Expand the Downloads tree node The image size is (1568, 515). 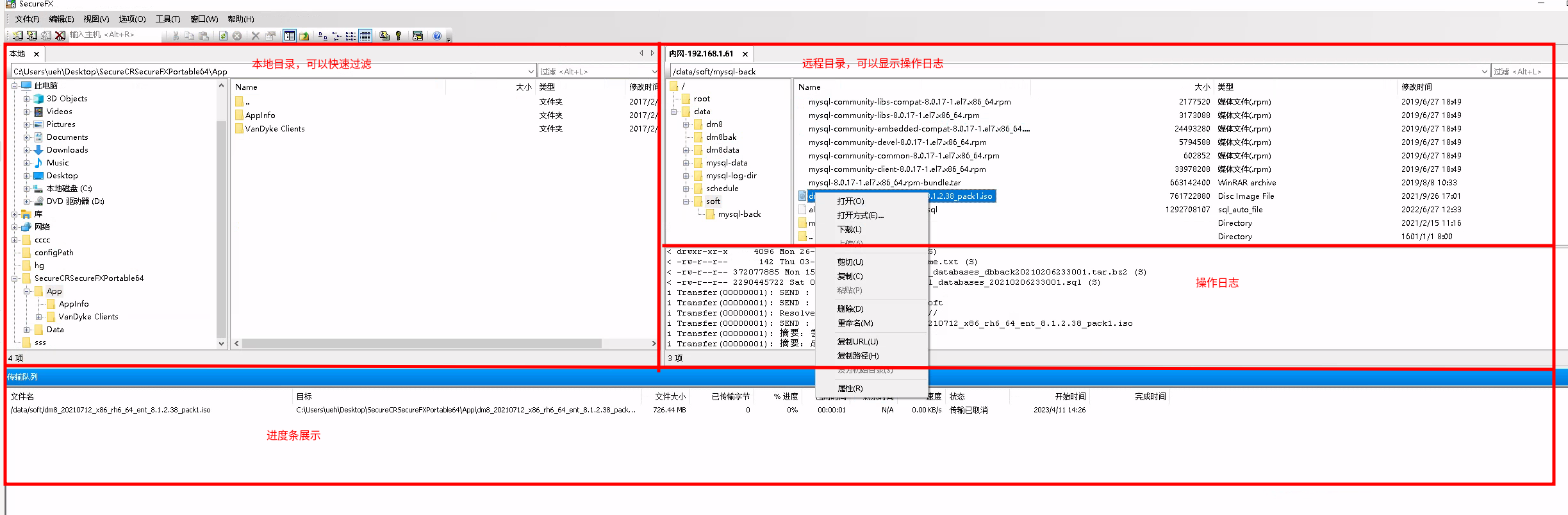click(x=27, y=150)
